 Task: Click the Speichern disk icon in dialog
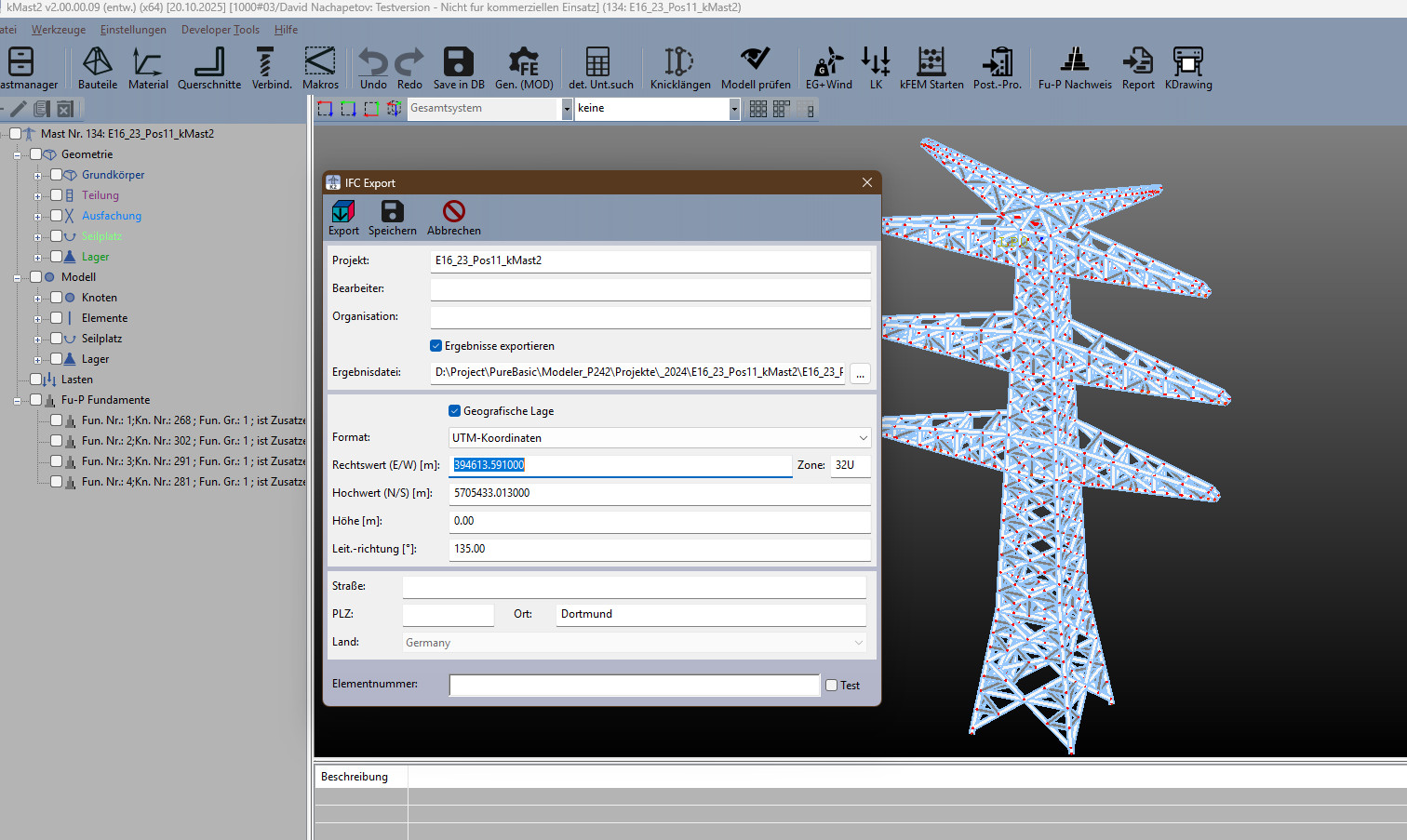coord(392,212)
